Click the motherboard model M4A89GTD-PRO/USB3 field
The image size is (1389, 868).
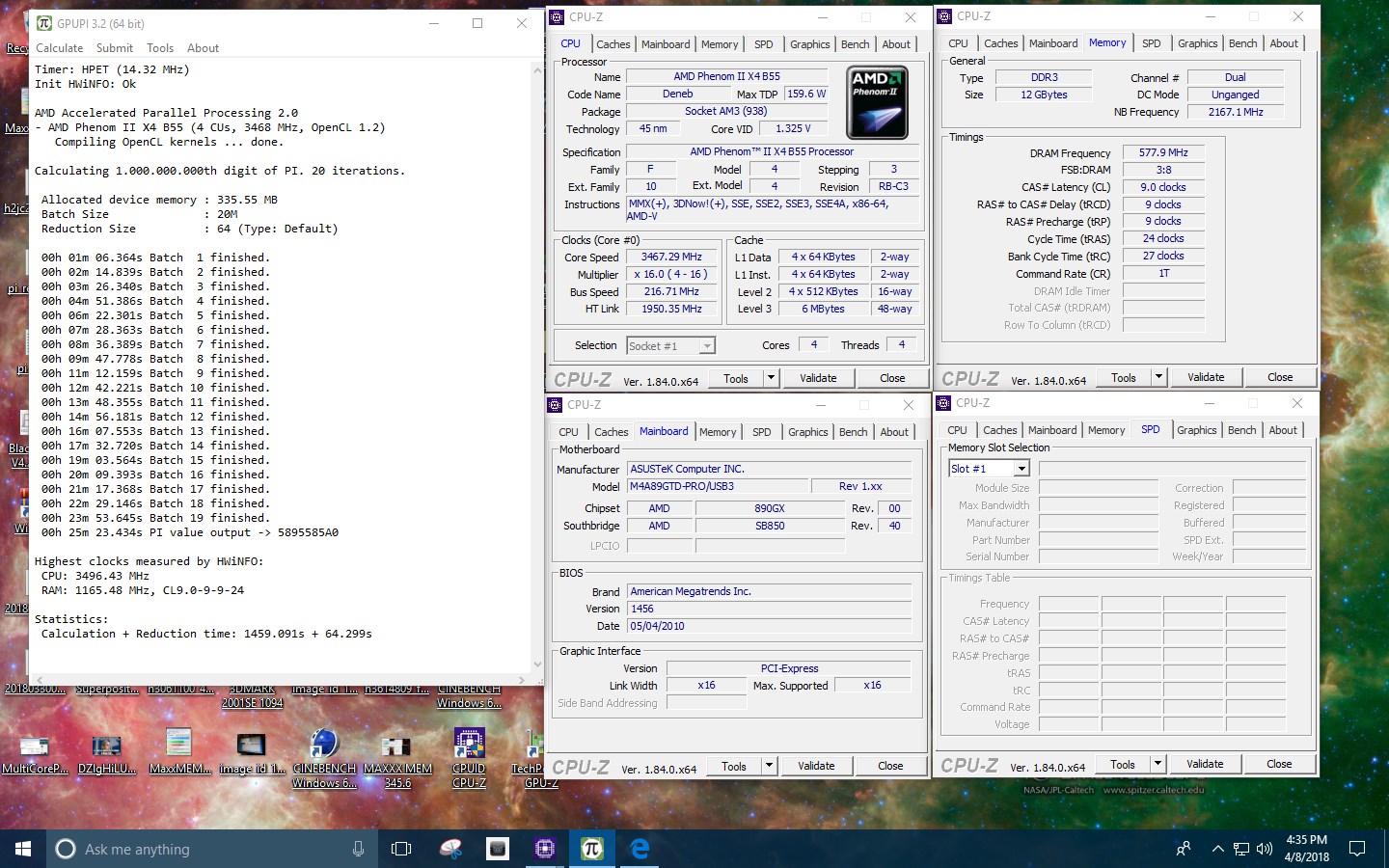(718, 487)
